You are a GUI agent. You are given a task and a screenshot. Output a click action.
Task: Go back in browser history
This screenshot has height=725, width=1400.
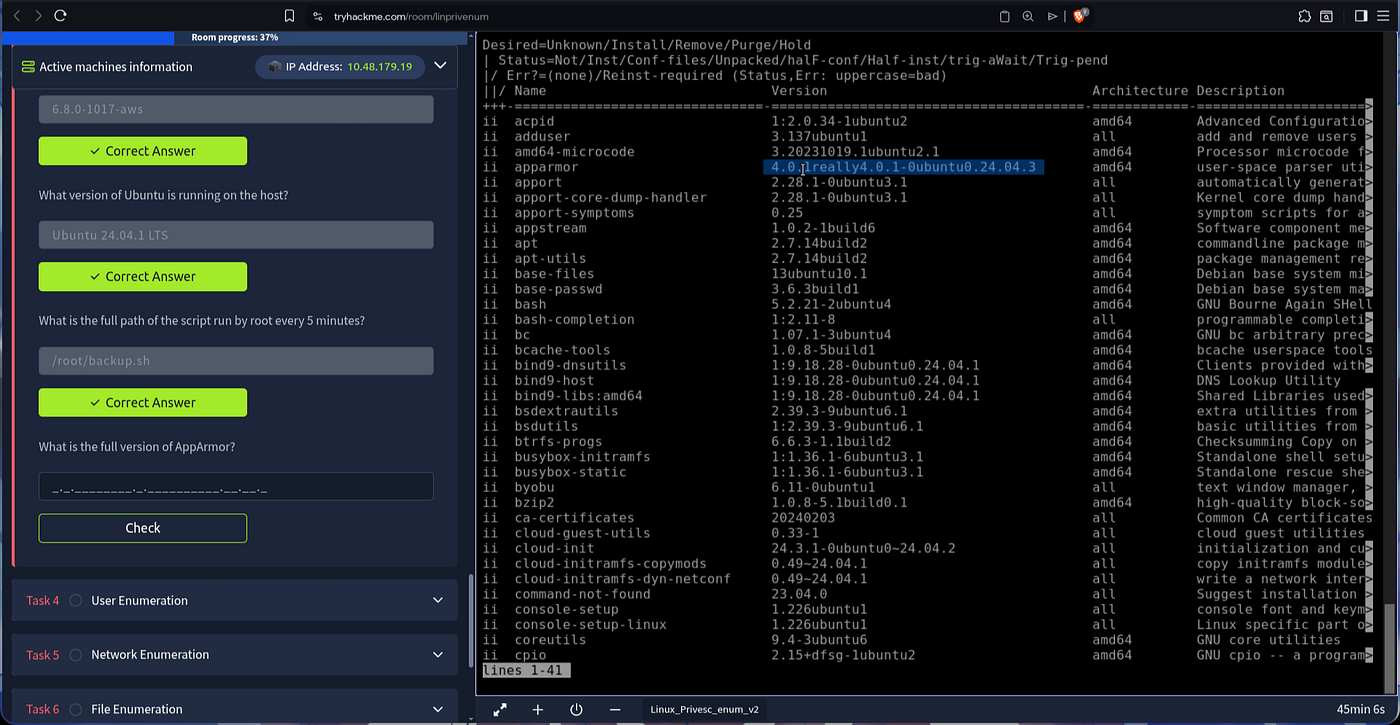[16, 16]
